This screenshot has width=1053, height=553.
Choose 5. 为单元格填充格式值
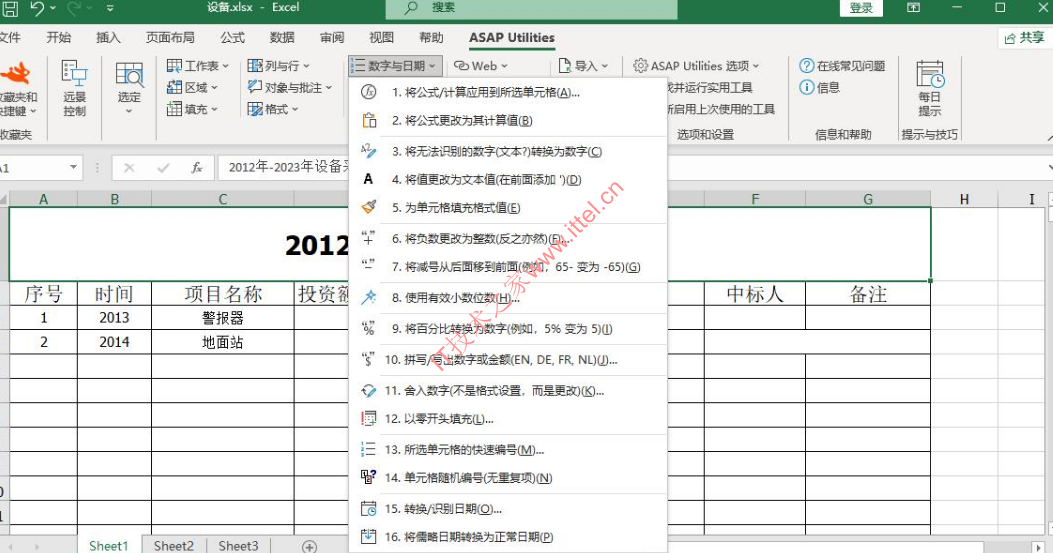click(508, 208)
